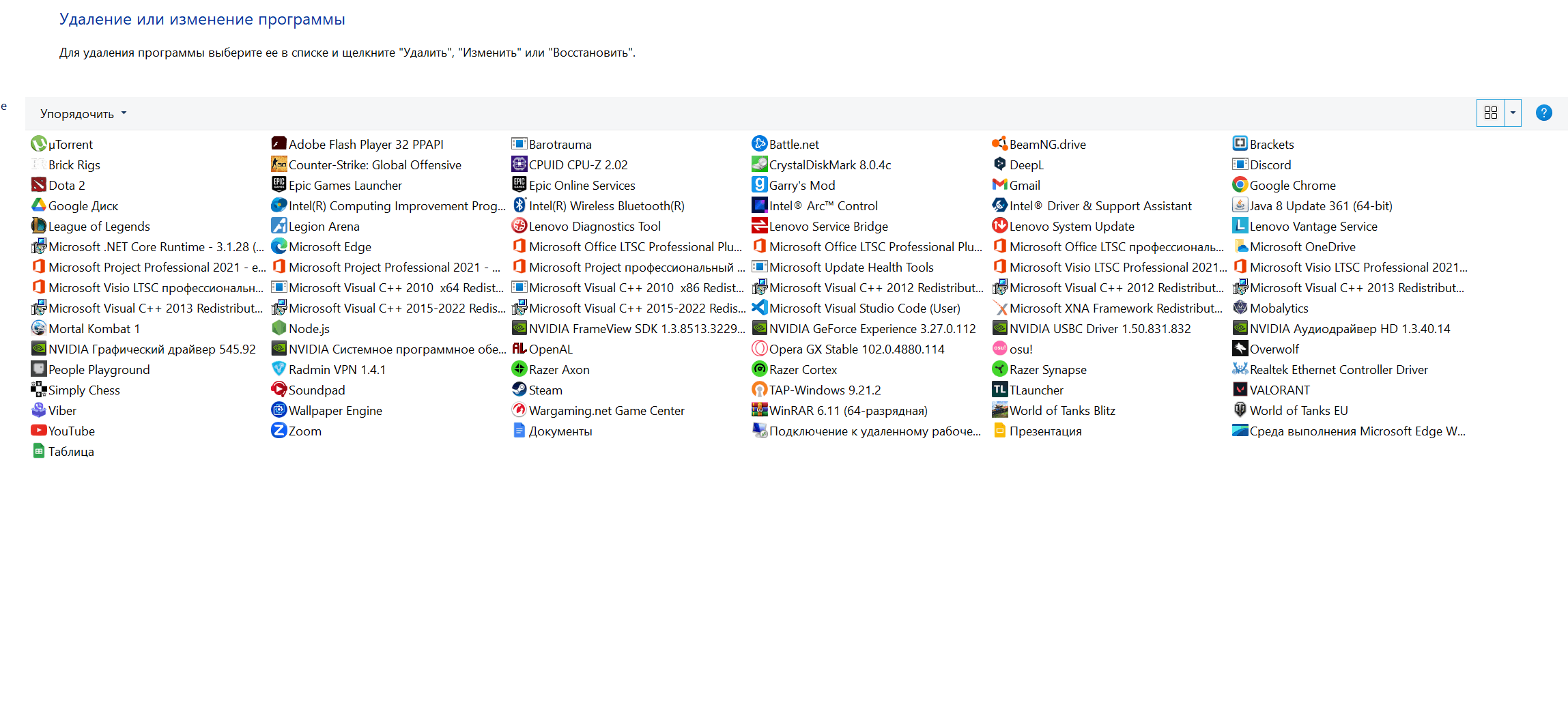
Task: Choose Epic Online Services in the list
Action: 573,185
